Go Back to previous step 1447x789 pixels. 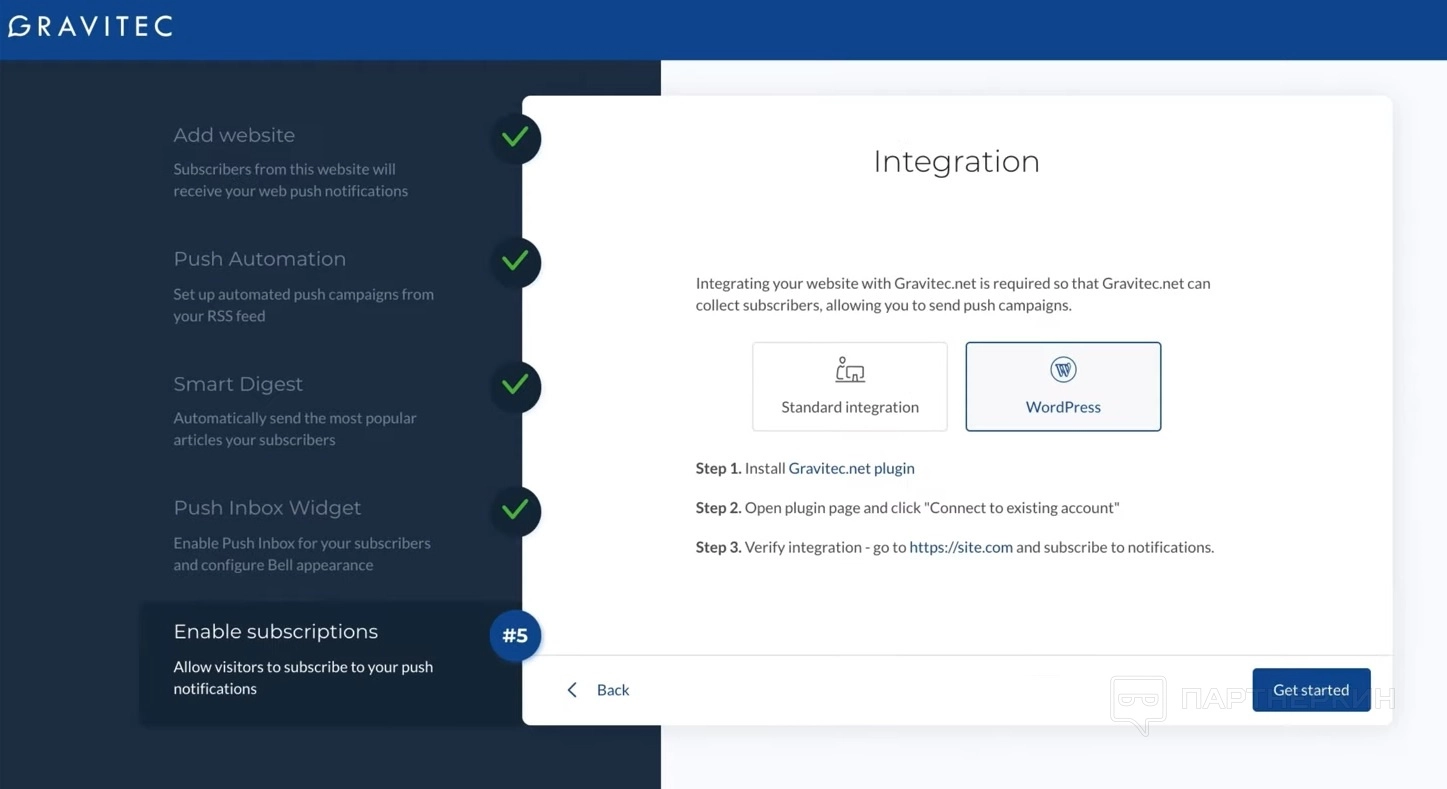coord(598,690)
